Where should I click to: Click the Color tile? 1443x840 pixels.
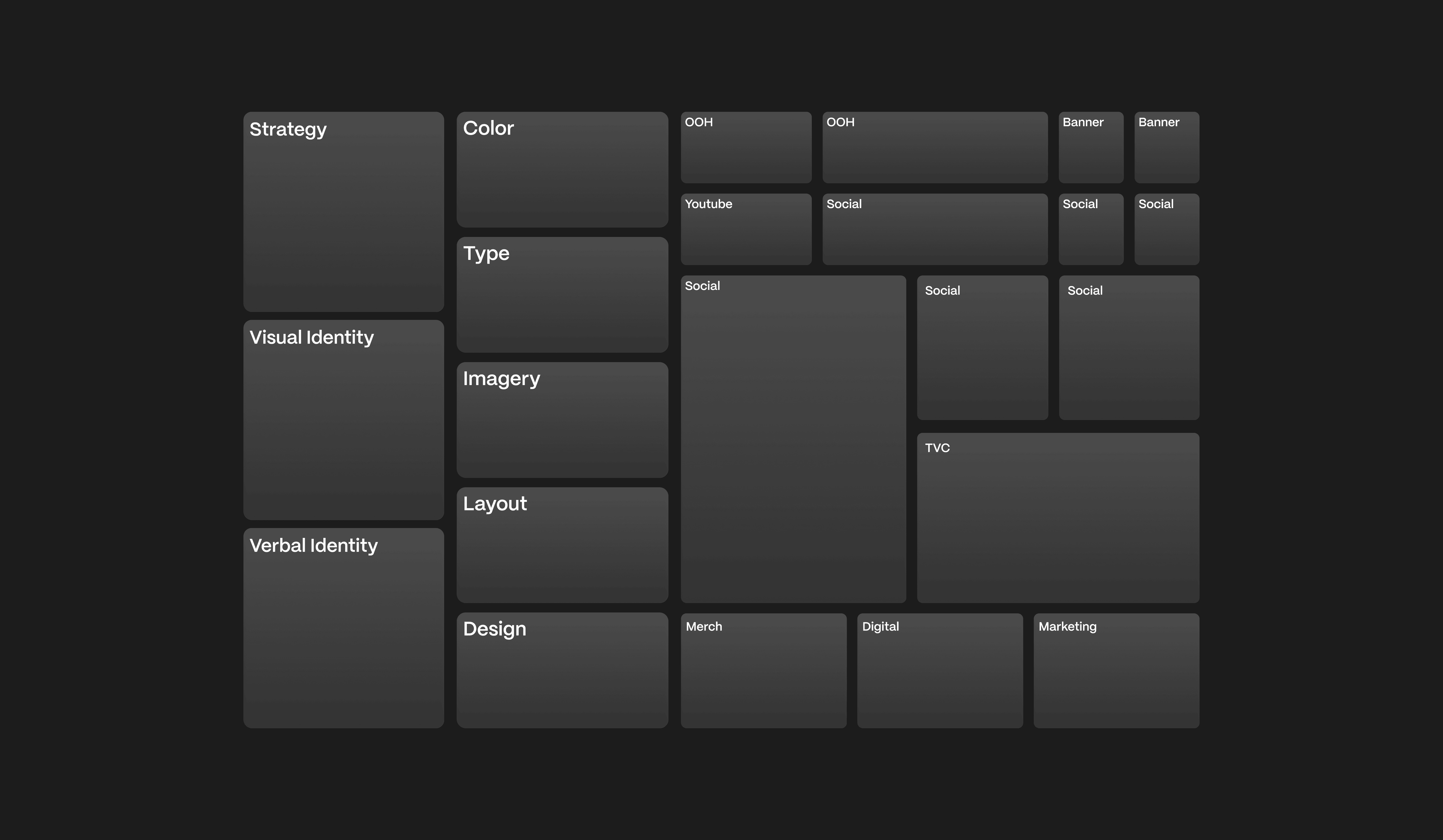[562, 169]
